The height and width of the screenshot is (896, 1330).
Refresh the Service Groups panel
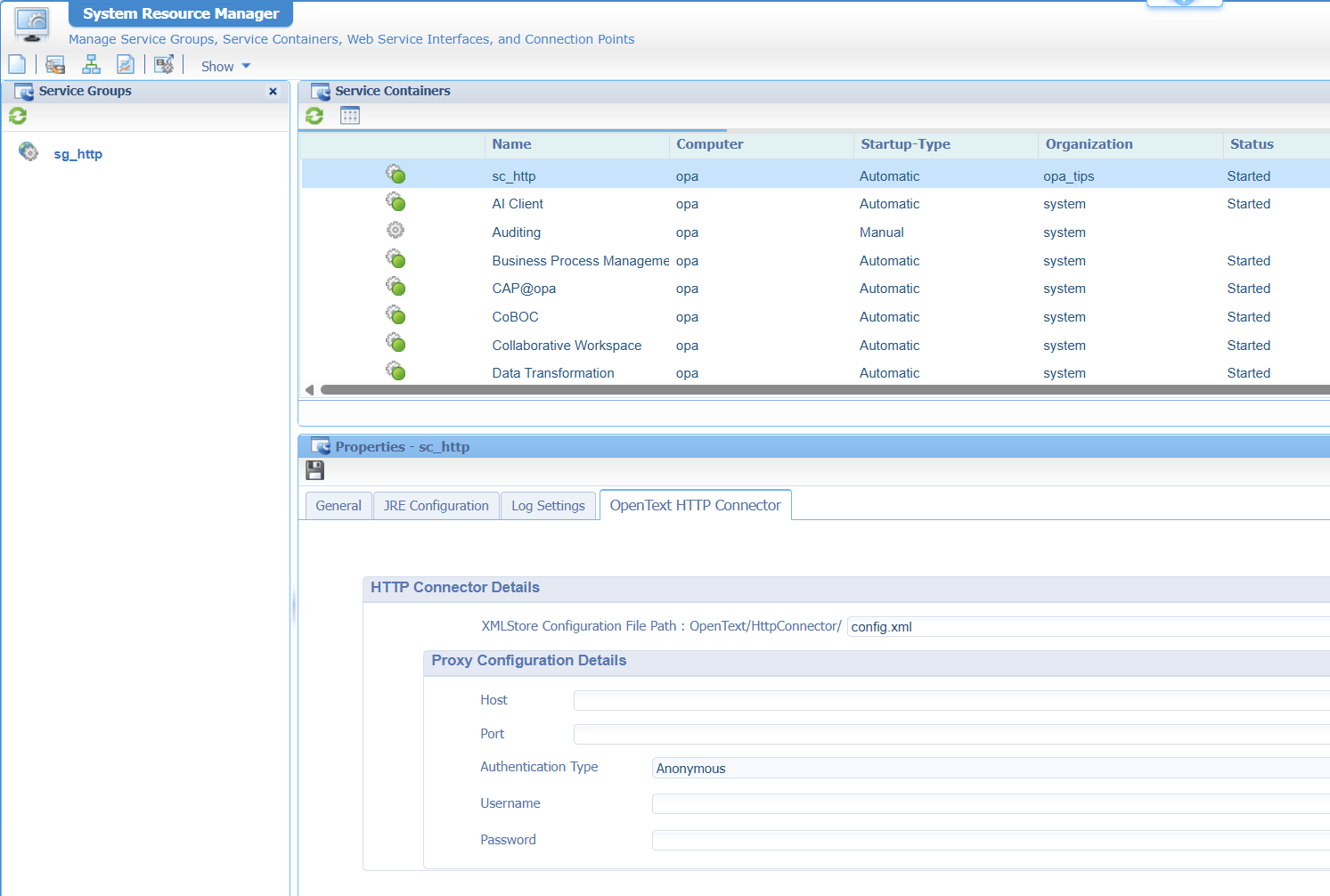[x=18, y=116]
